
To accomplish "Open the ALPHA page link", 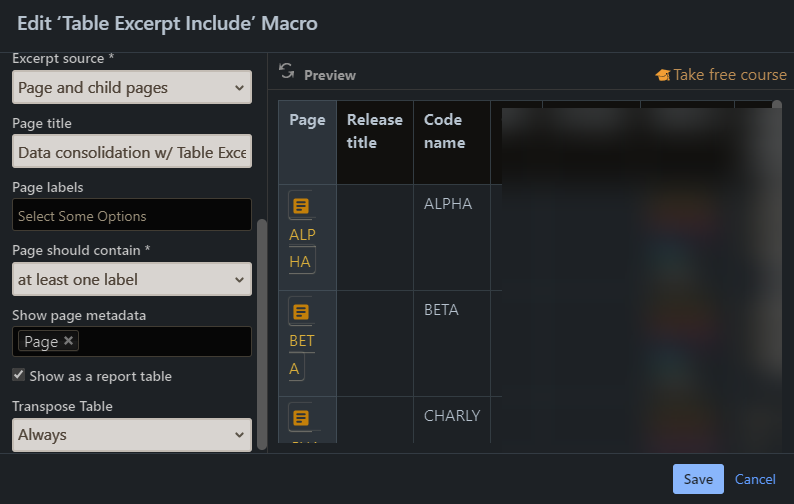I will click(x=302, y=248).
